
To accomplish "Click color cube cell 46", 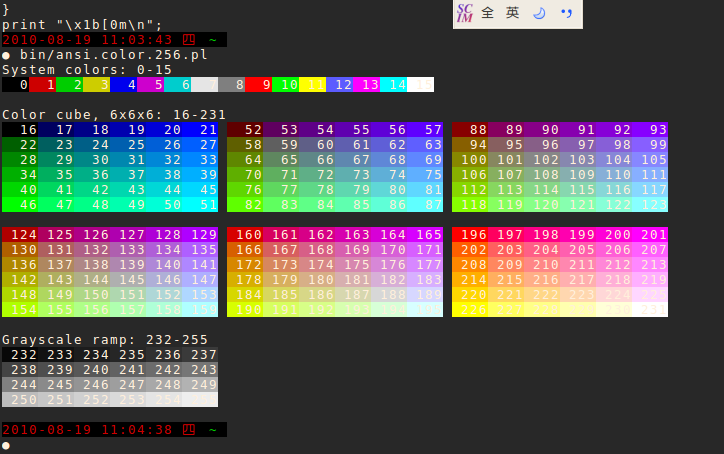I will [20, 205].
